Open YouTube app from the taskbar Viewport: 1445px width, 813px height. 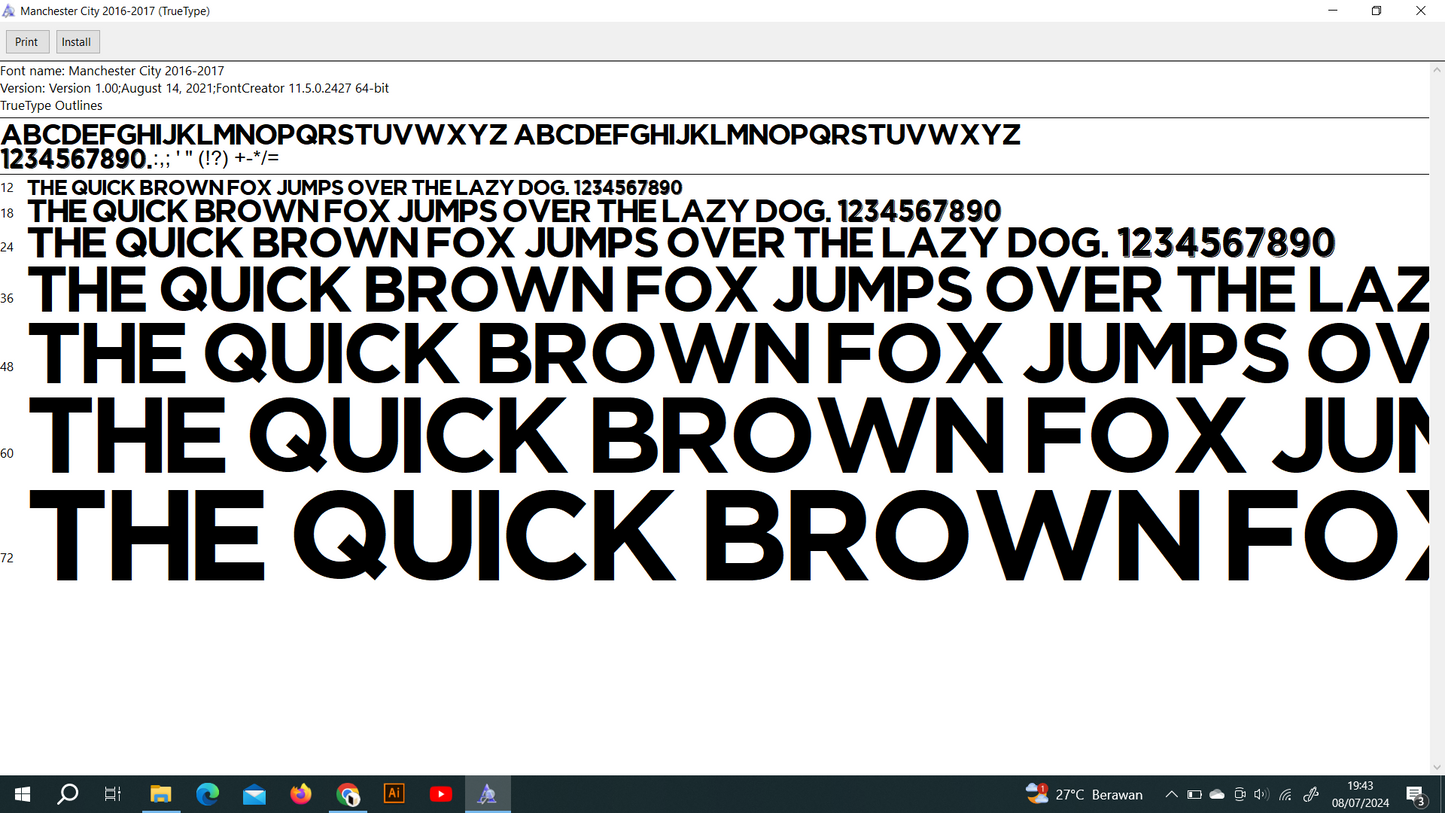click(441, 795)
